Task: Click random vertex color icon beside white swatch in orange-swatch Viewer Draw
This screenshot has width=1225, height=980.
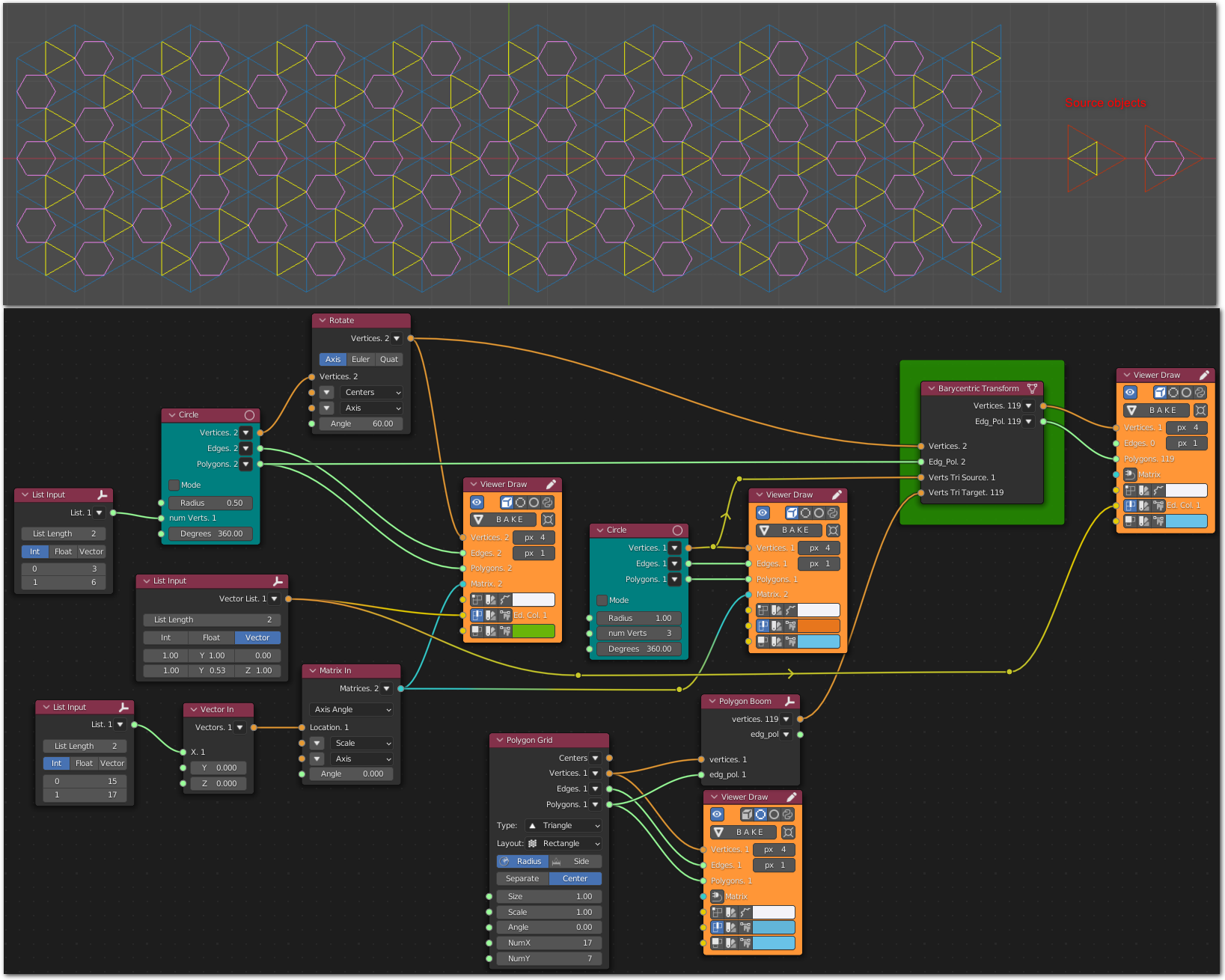Action: (790, 610)
